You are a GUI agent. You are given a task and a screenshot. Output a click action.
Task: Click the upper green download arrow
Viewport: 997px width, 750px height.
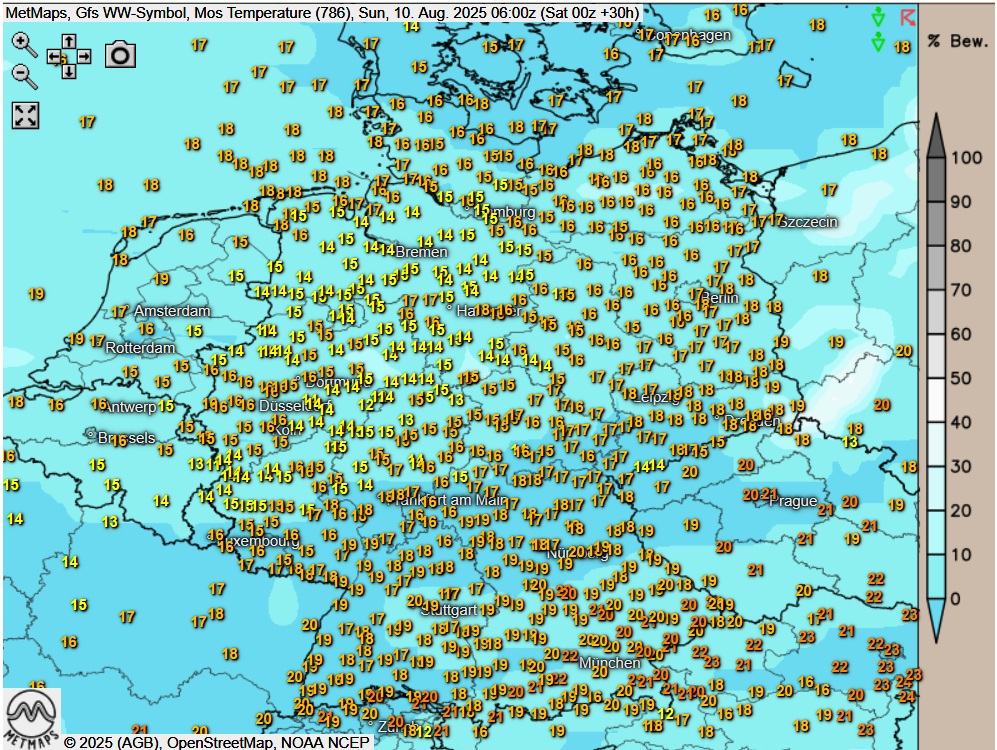pyautogui.click(x=878, y=17)
